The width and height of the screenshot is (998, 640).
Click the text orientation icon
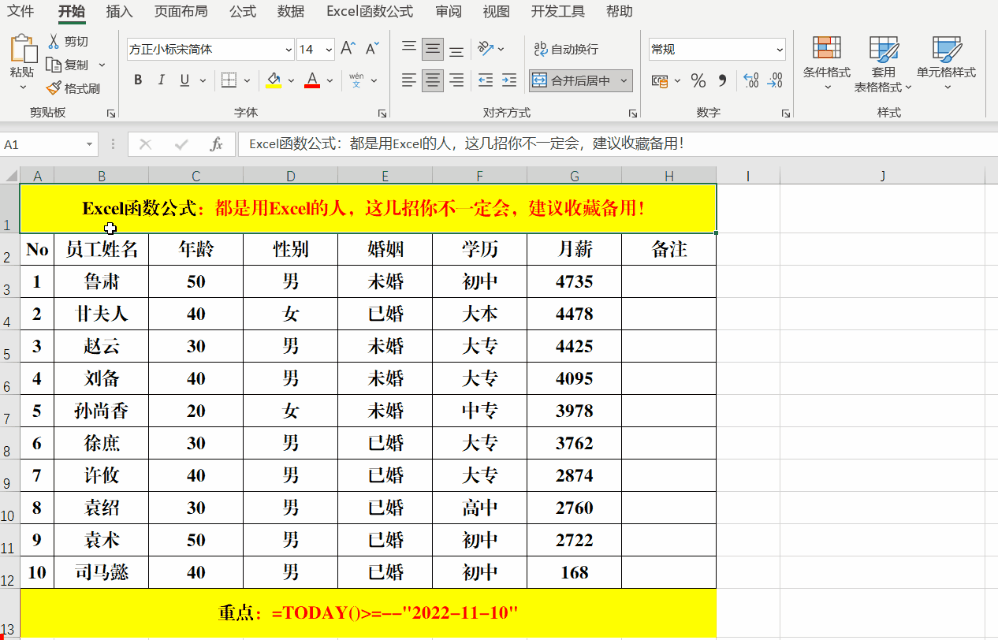pos(486,49)
